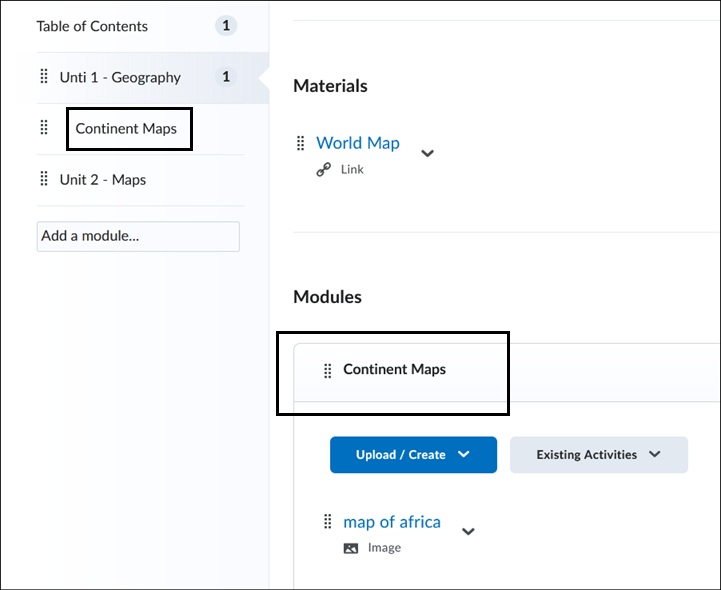This screenshot has height=590, width=721.
Task: Click the Continent Maps module title in Modules
Action: 394,370
